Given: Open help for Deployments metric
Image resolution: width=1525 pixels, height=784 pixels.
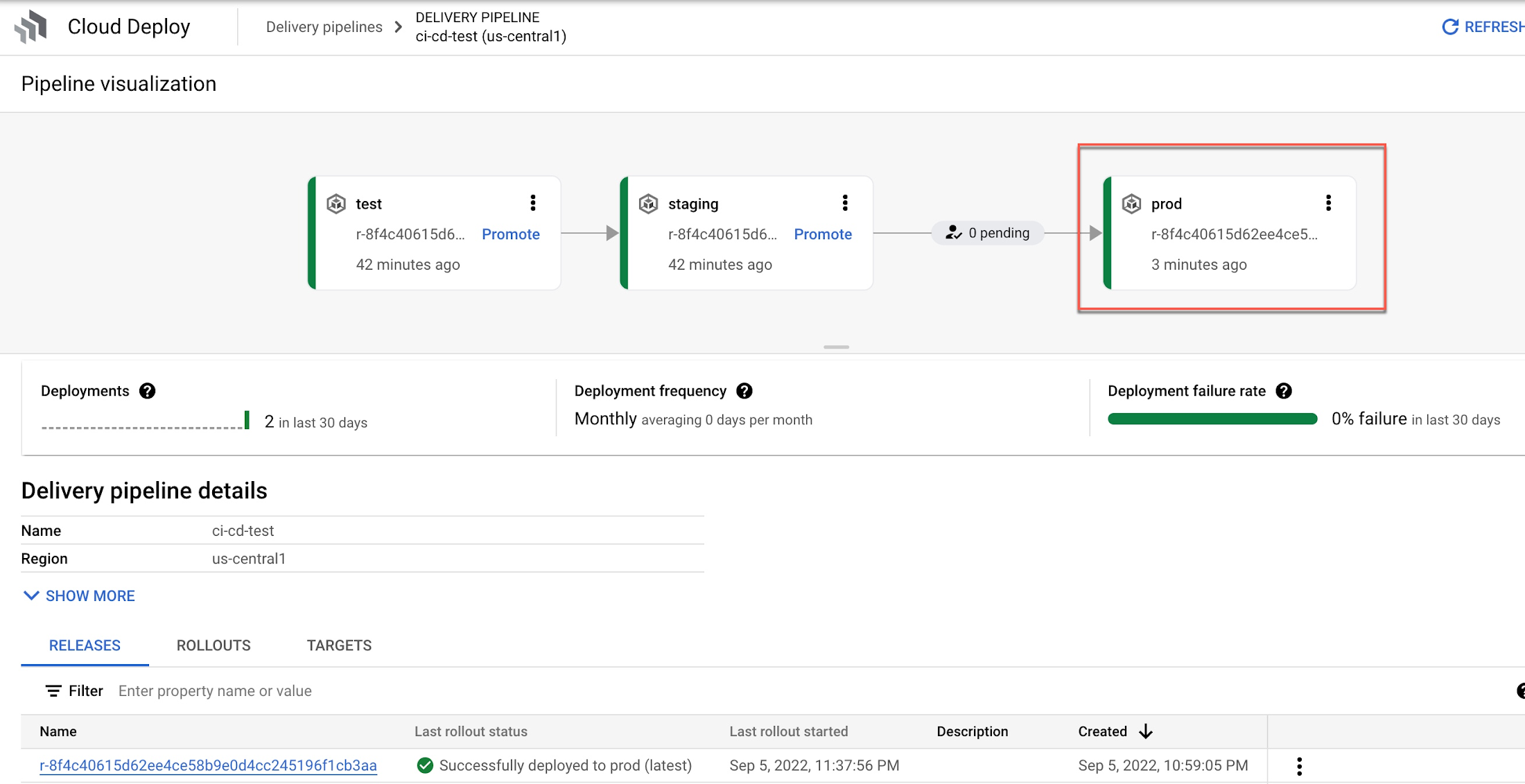Looking at the screenshot, I should [x=147, y=391].
